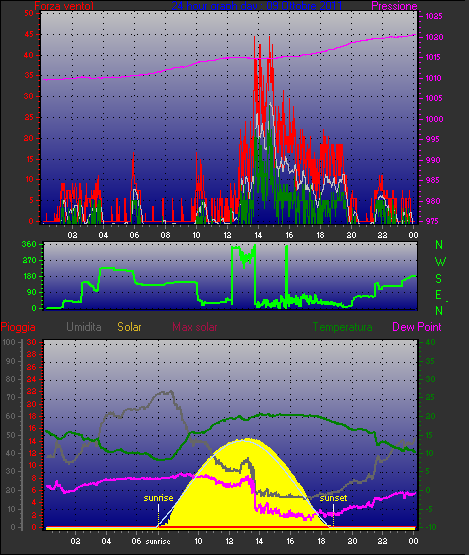The width and height of the screenshot is (469, 555).
Task: Click the Solar legend label
Action: pos(129,327)
